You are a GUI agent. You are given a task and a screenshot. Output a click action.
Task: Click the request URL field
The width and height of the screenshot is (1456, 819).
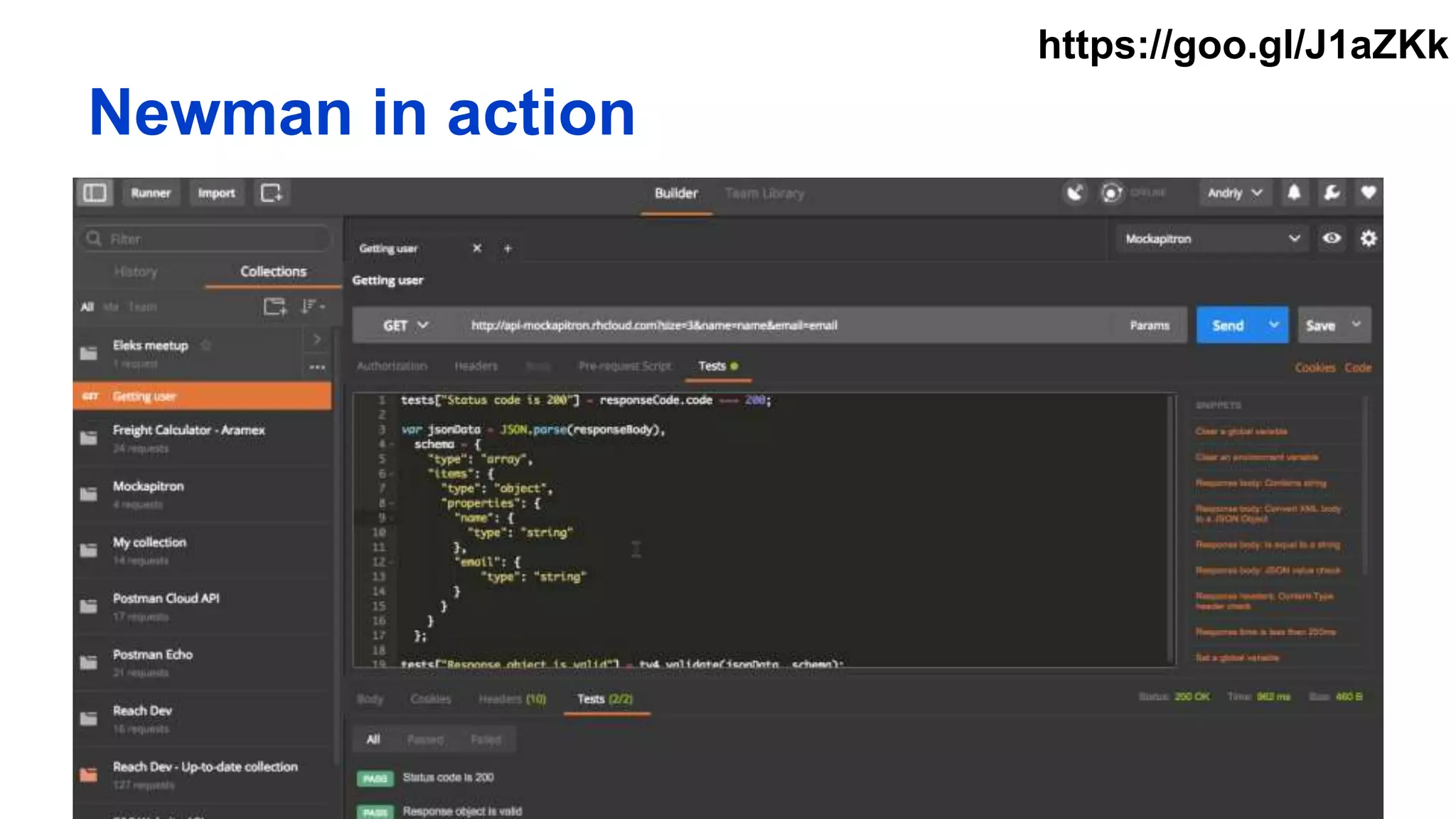[x=786, y=326]
